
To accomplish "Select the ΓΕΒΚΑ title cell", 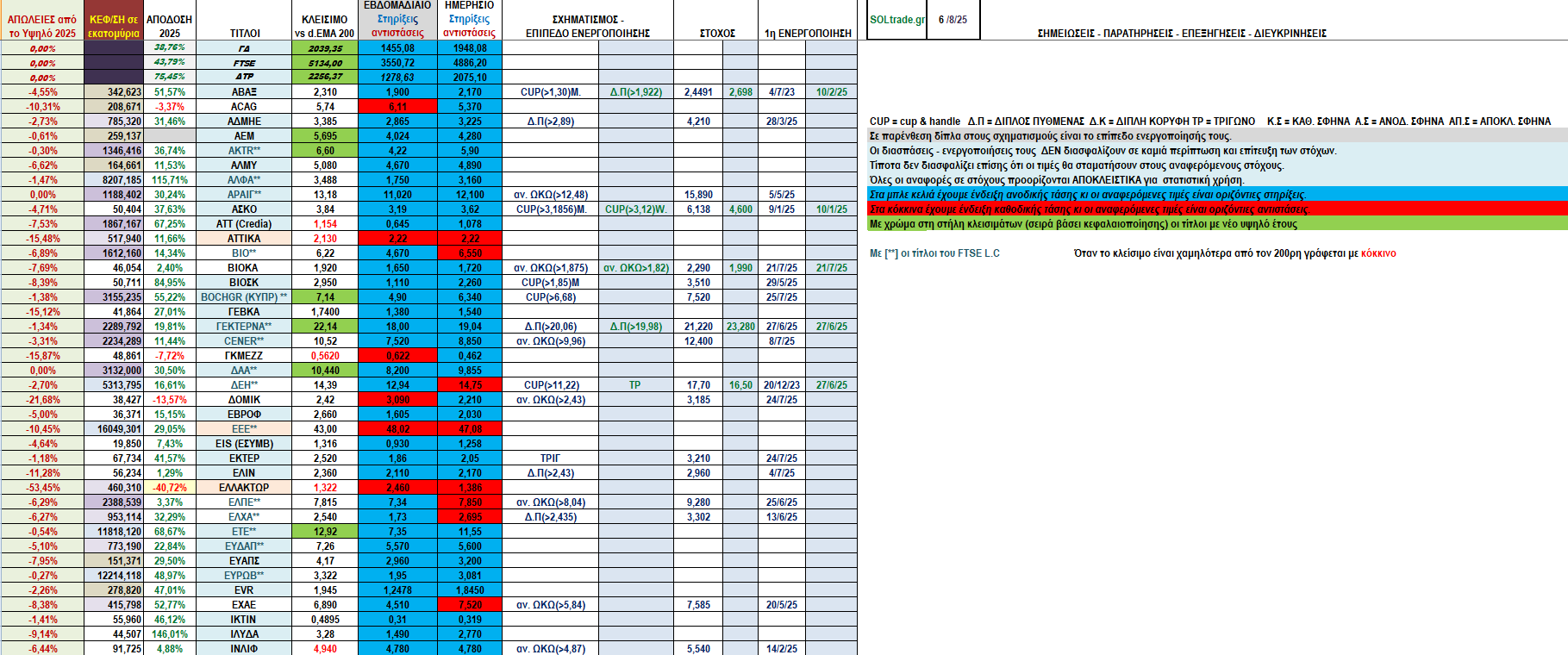I will (244, 312).
